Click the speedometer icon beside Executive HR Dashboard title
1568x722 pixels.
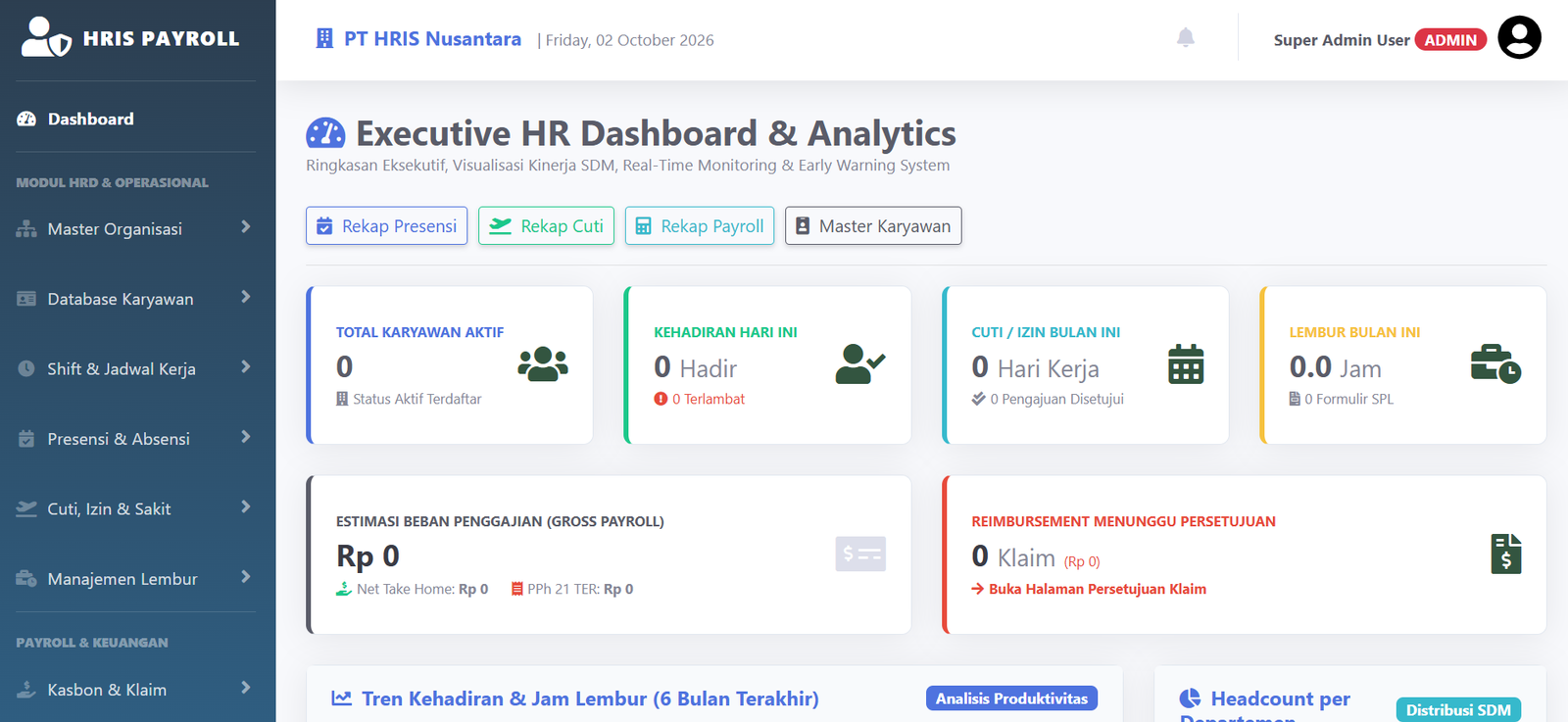tap(325, 133)
